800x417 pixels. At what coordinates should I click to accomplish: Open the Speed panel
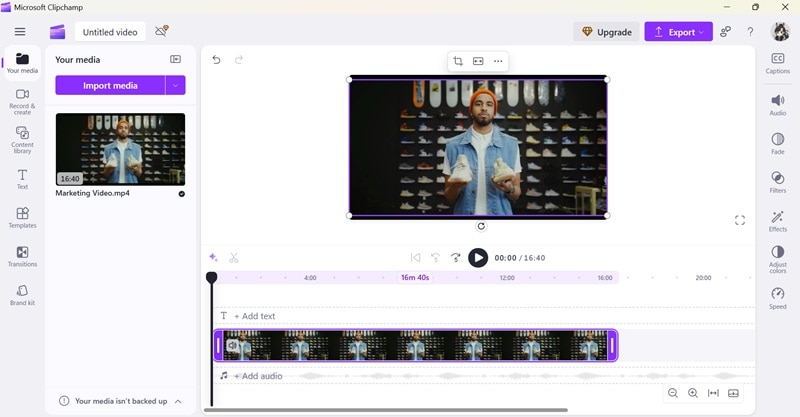[778, 299]
